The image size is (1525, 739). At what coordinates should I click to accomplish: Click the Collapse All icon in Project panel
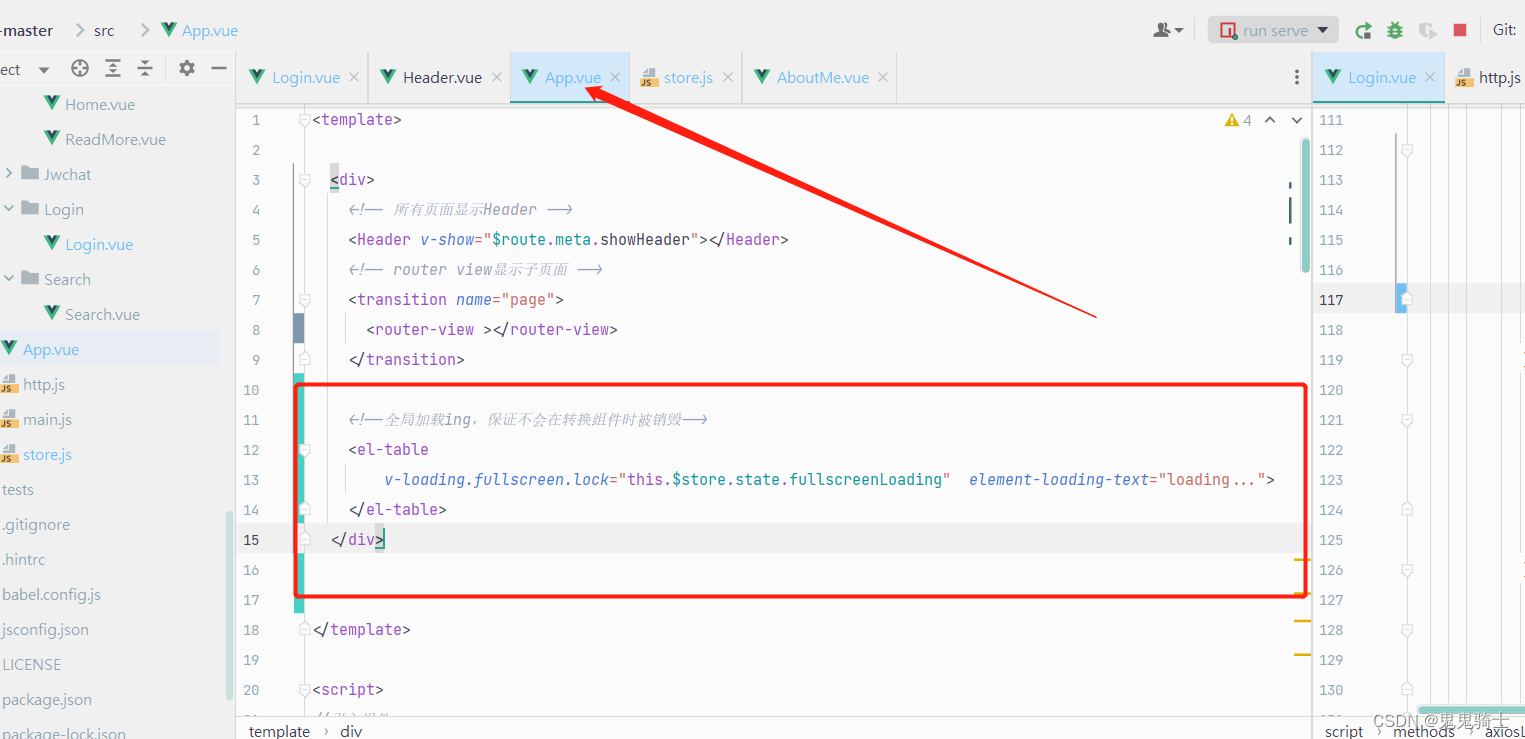click(x=145, y=68)
